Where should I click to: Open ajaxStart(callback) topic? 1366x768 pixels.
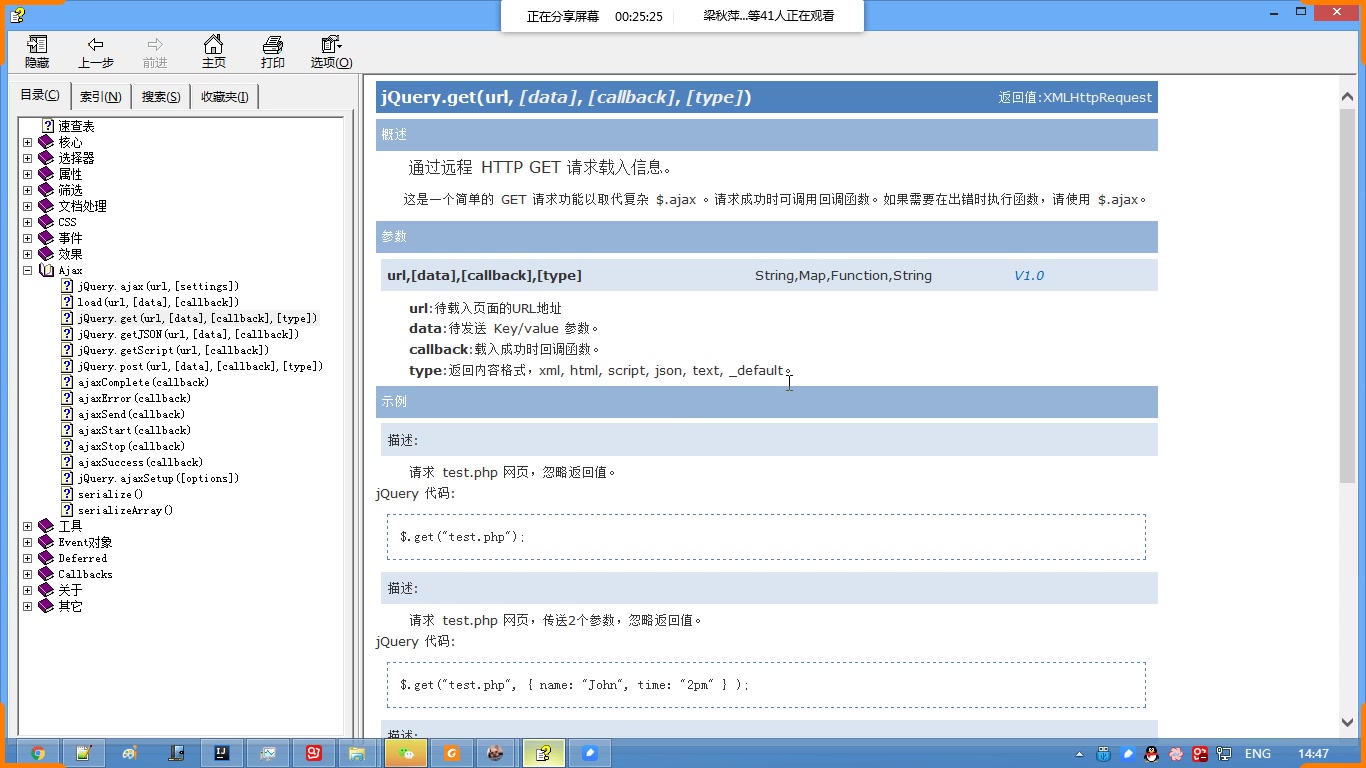point(134,430)
